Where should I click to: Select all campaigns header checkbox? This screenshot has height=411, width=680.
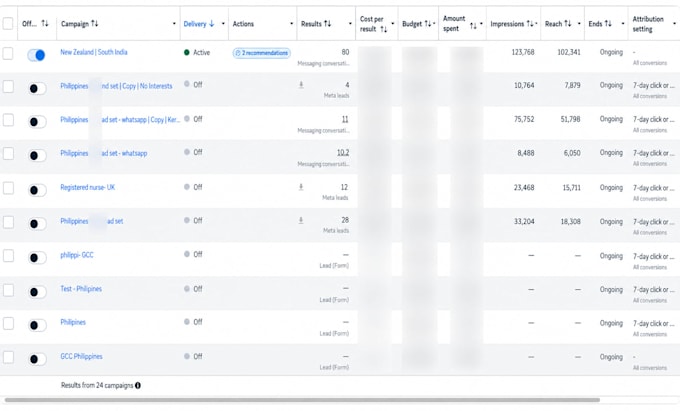8,23
